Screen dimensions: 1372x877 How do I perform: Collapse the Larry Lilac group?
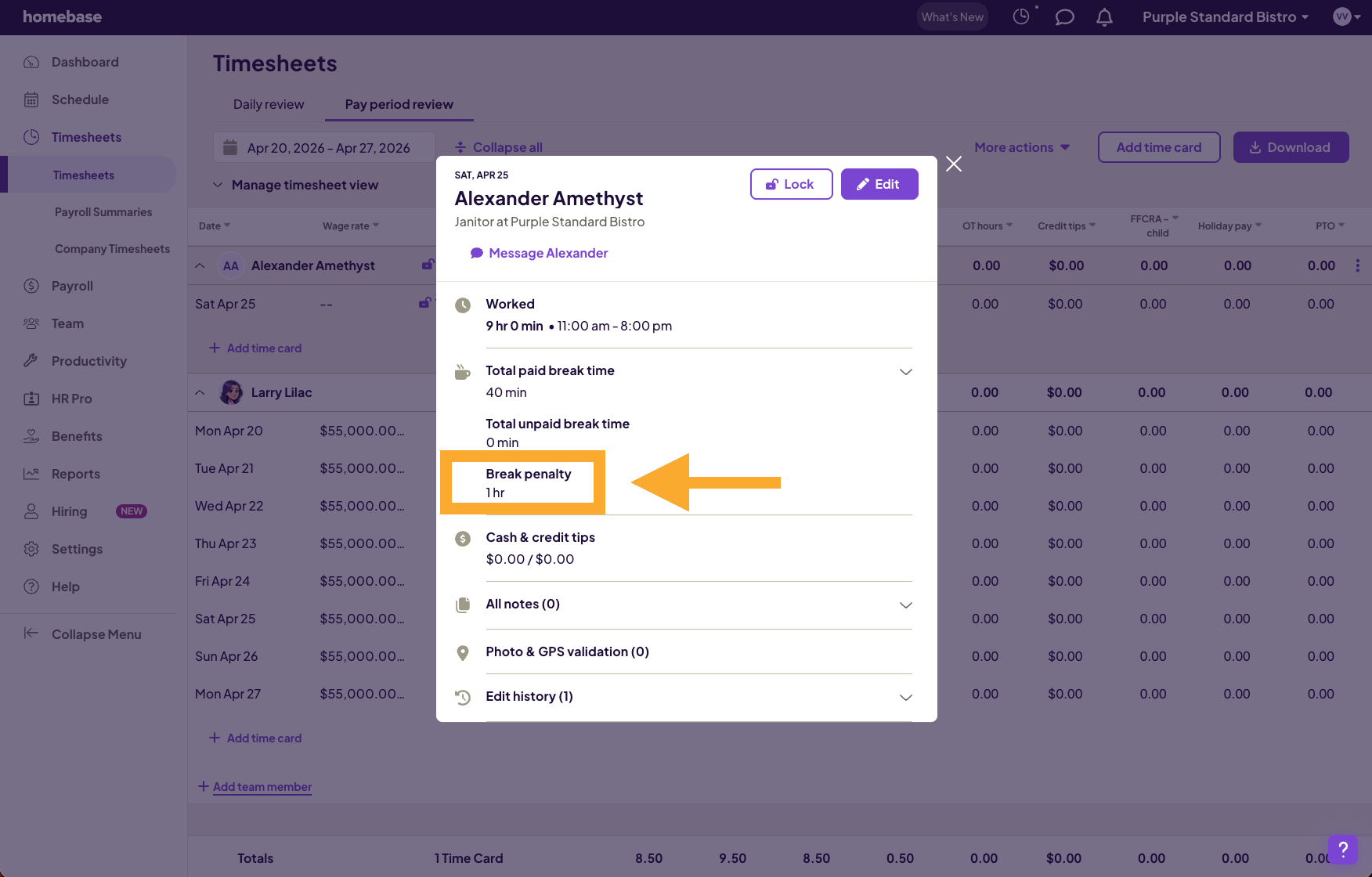click(x=200, y=392)
